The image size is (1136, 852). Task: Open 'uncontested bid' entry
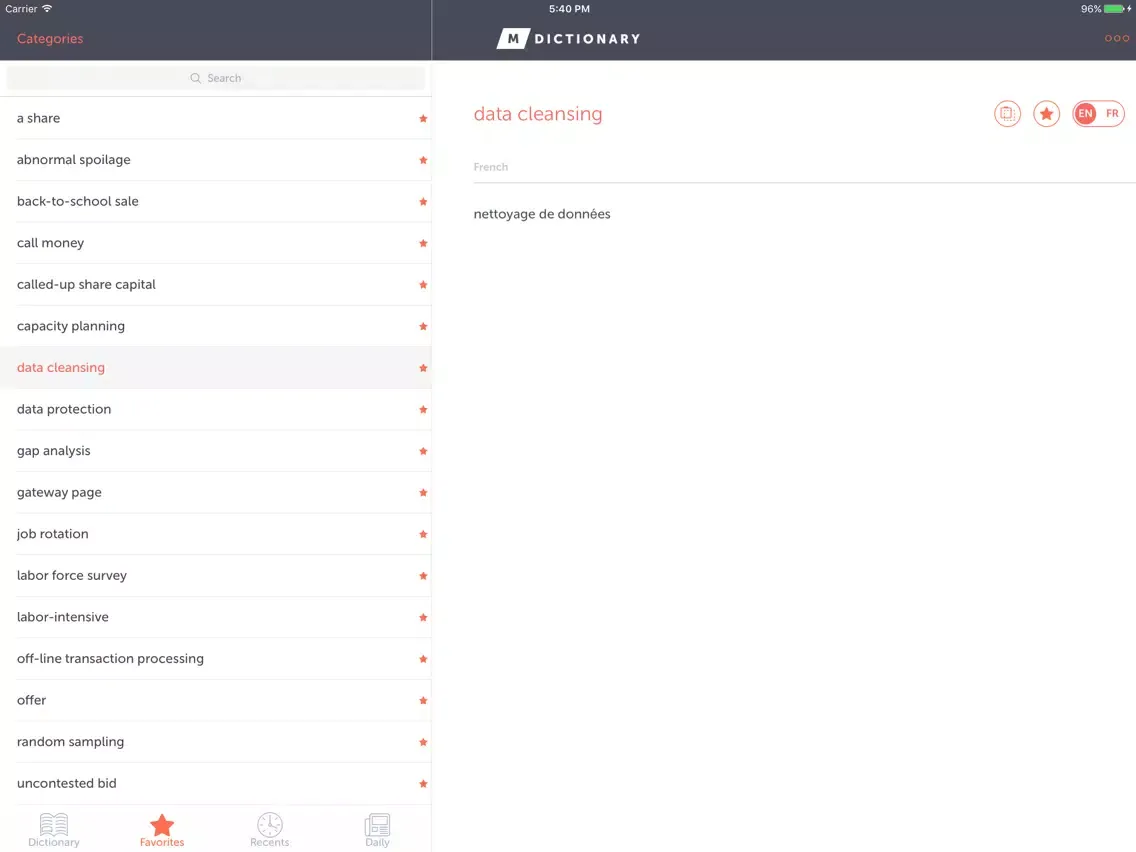[x=216, y=784]
